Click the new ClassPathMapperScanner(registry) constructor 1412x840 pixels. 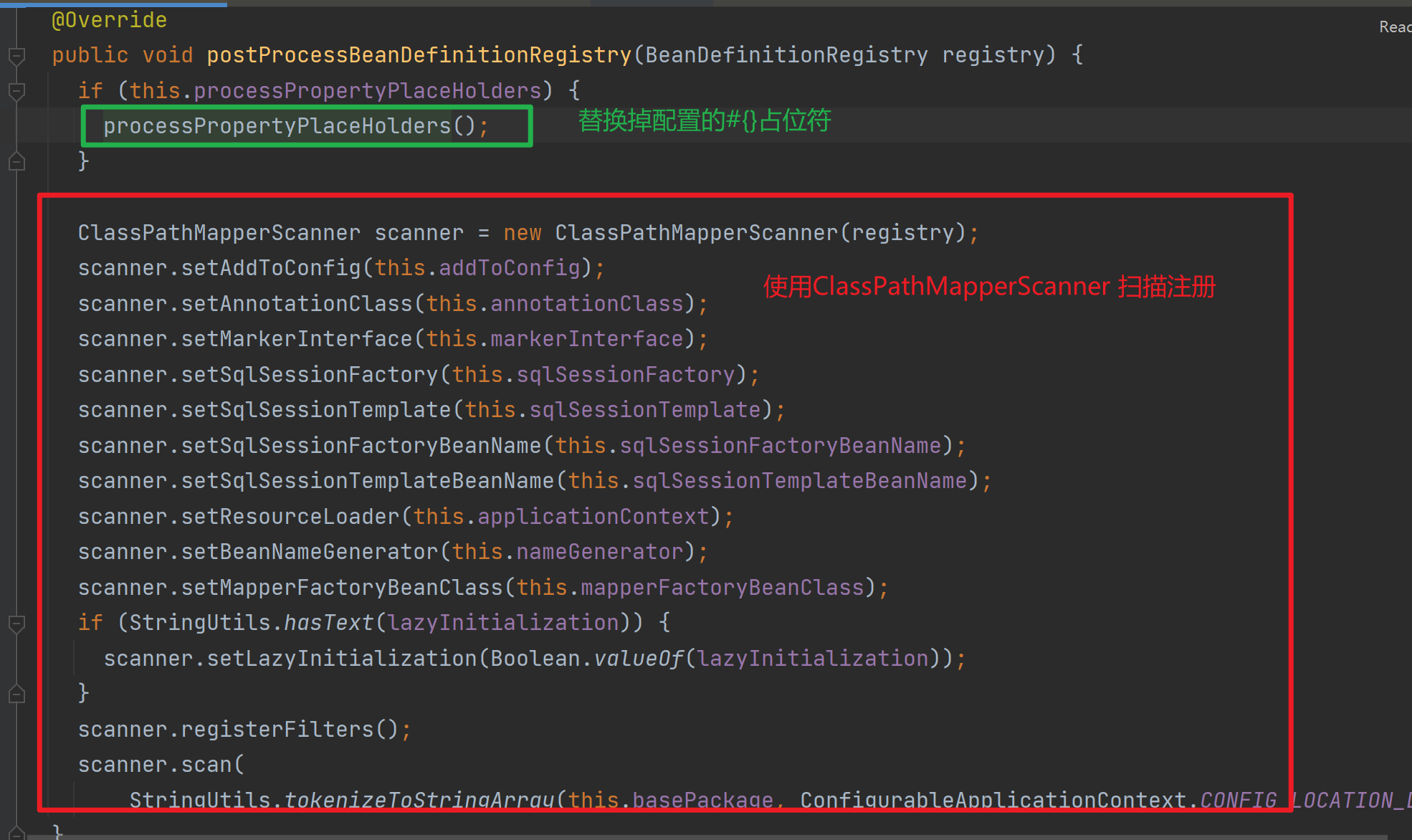click(x=735, y=233)
